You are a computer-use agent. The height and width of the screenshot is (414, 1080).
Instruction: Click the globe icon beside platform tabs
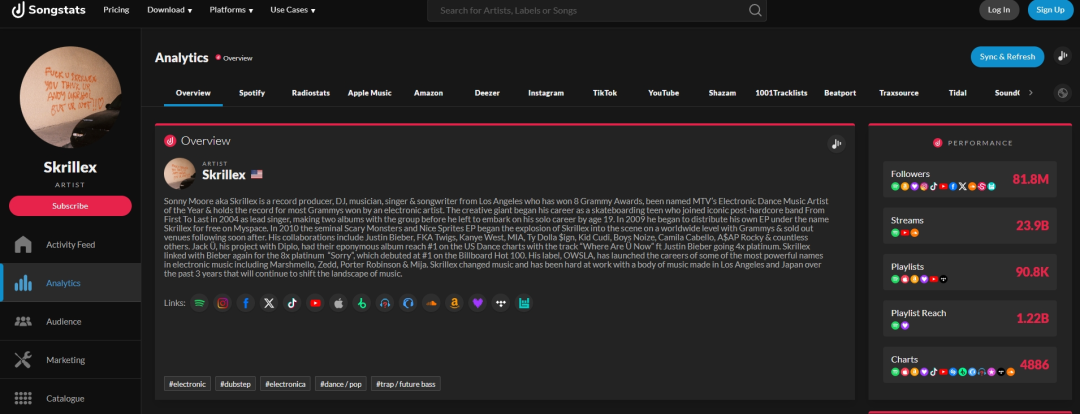coord(1063,93)
